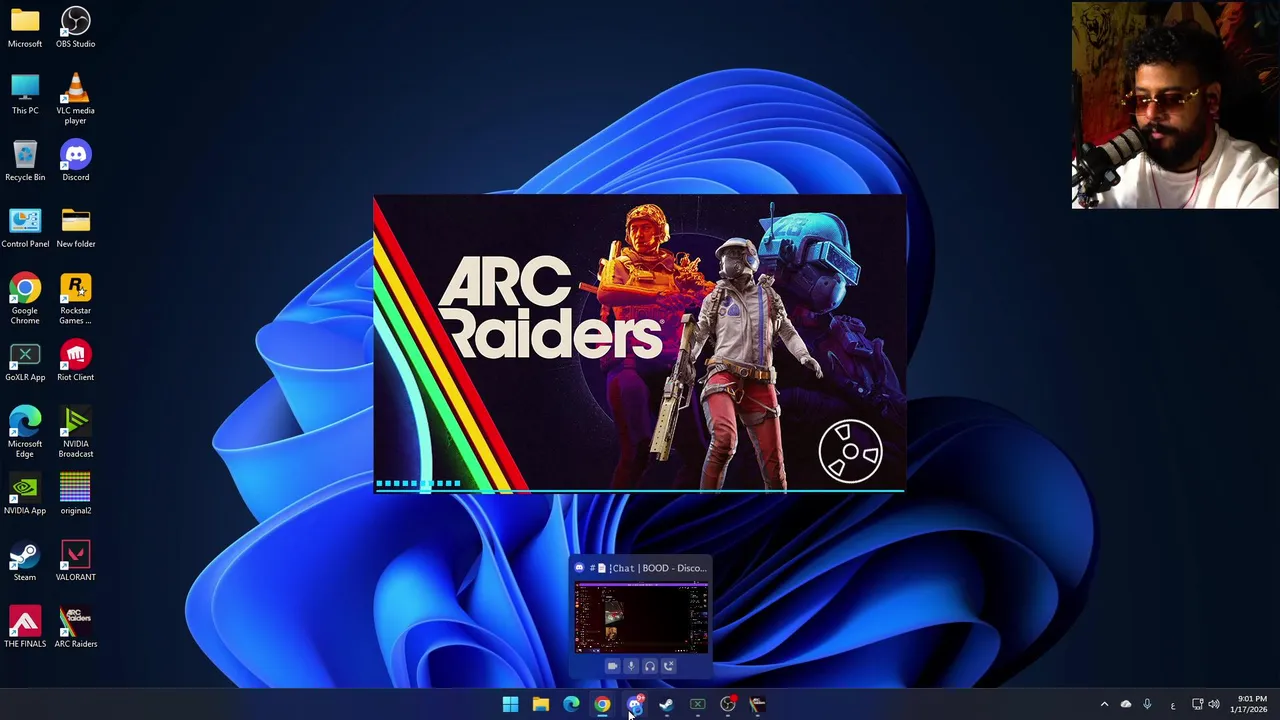Open OneDrive cloud tray icon
The image size is (1280, 720).
point(1125,705)
